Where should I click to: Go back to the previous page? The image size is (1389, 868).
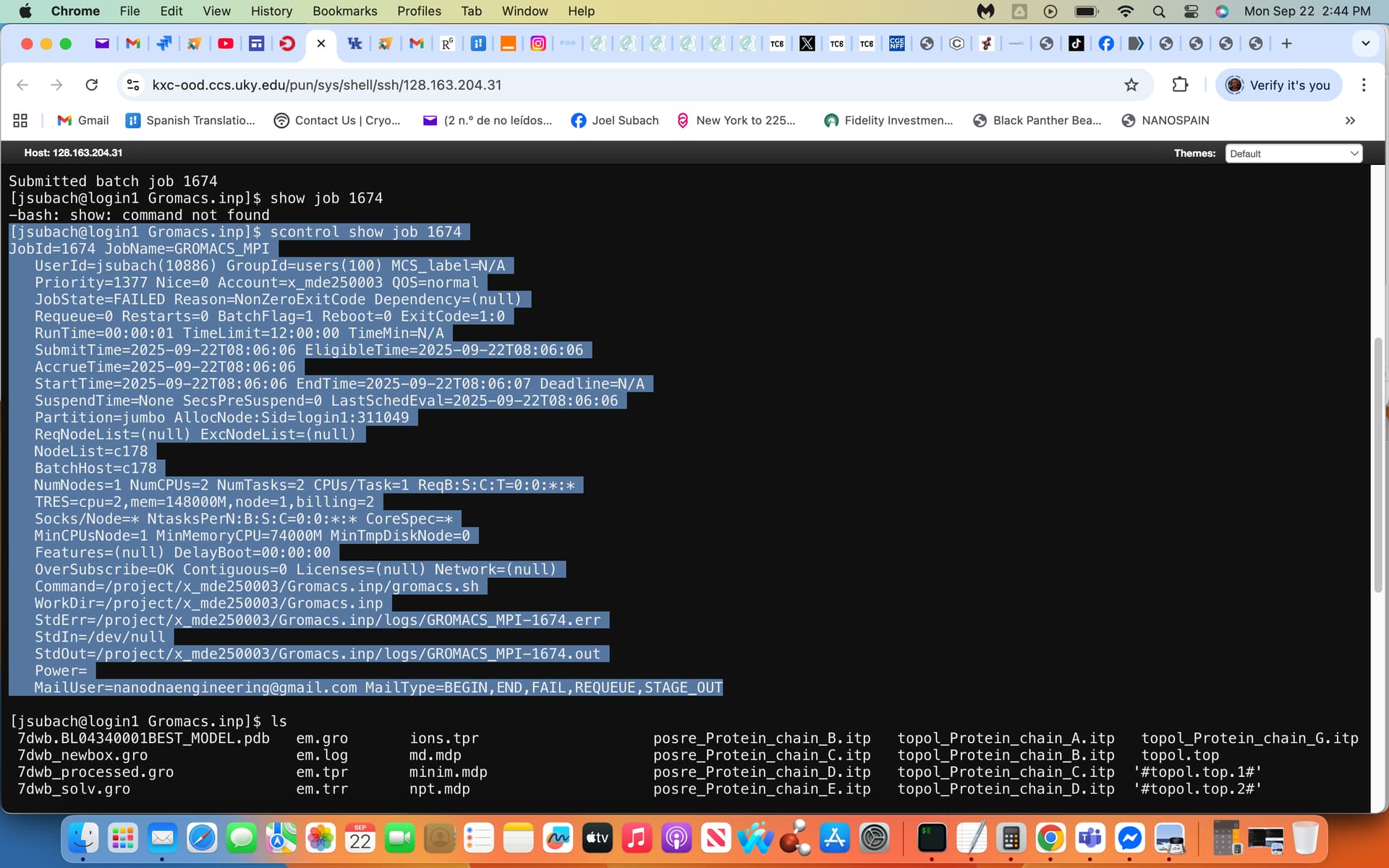22,85
